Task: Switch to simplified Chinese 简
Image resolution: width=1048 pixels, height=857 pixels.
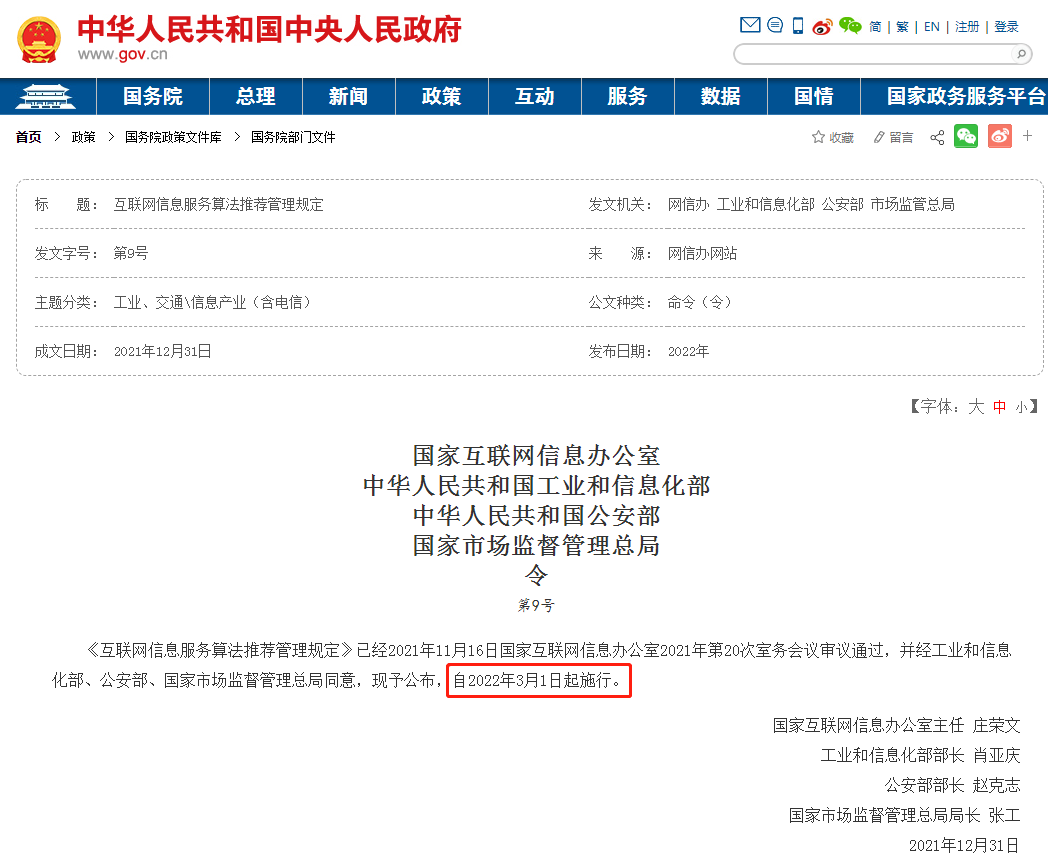Action: [875, 27]
